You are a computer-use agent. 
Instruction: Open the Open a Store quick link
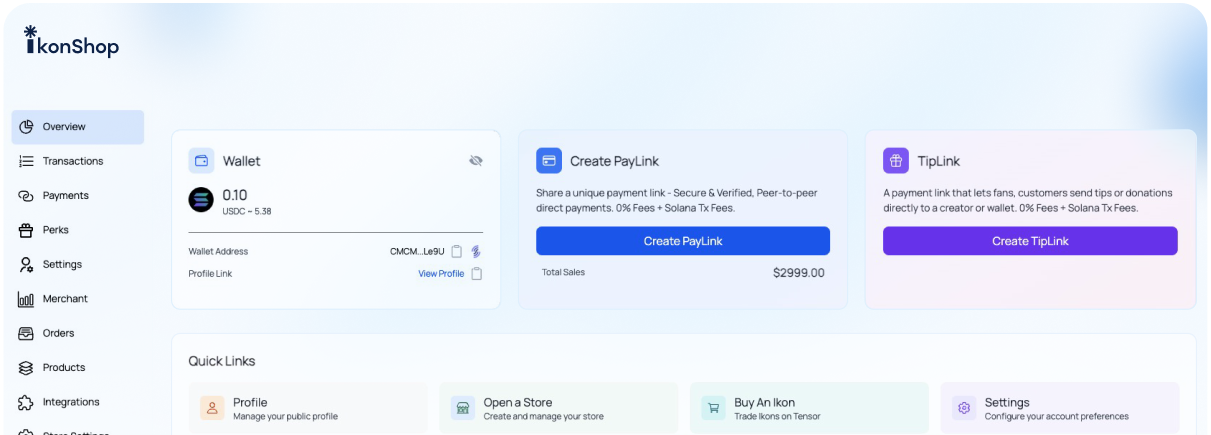click(558, 408)
